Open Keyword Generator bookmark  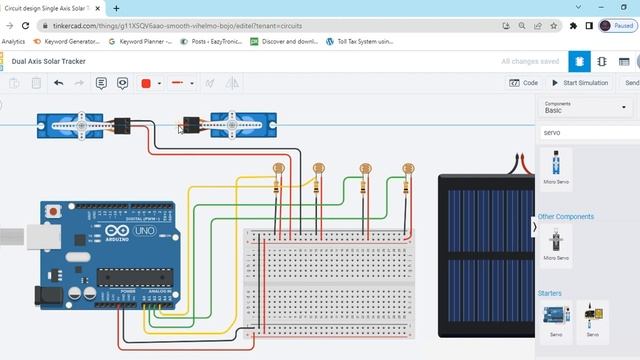pos(67,41)
